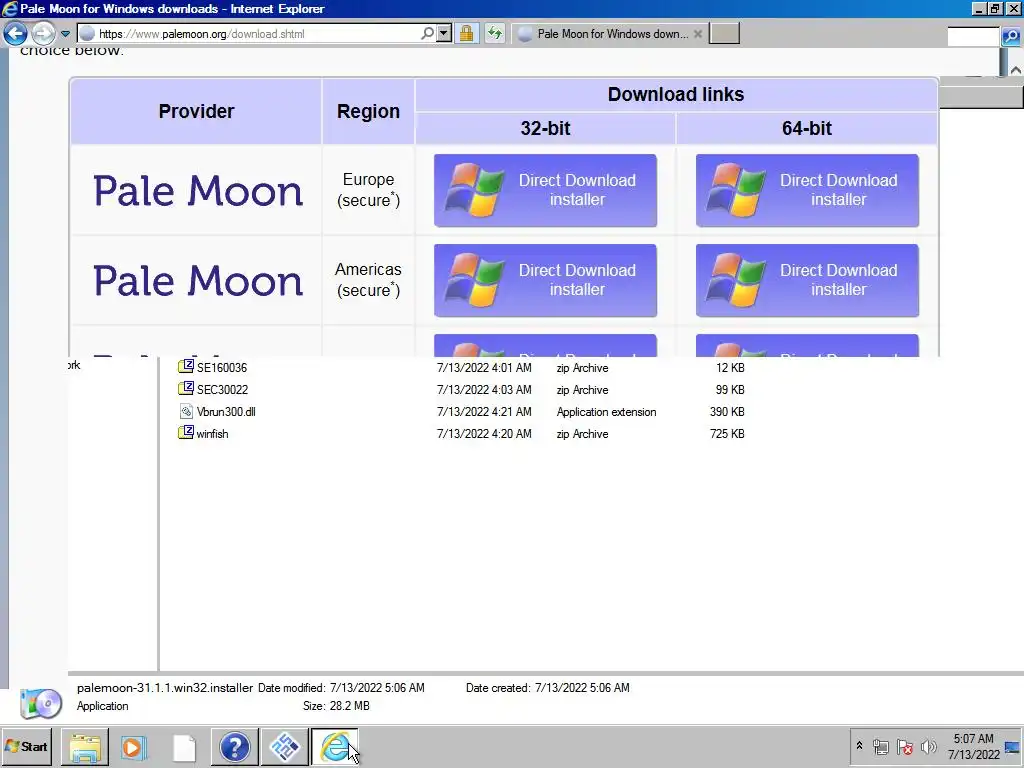
Task: Click the IE Forward arrow button
Action: (x=43, y=33)
